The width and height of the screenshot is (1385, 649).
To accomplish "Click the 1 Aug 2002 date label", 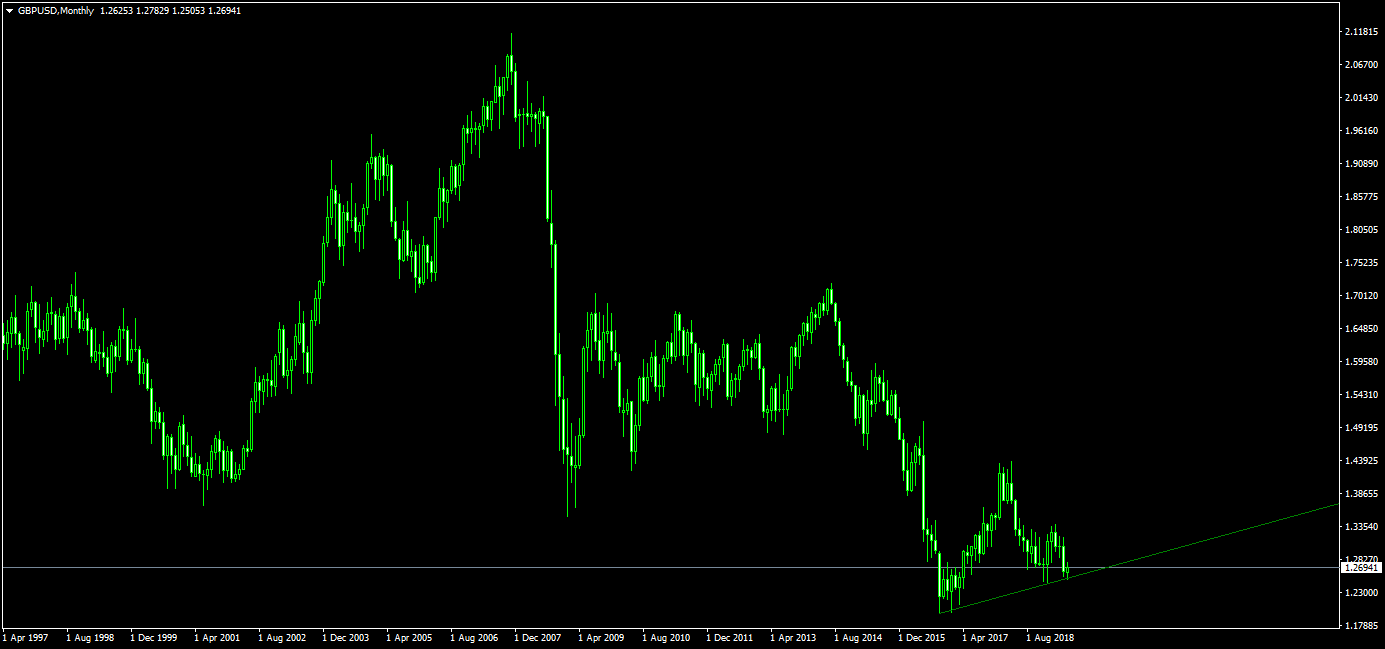I will [282, 636].
